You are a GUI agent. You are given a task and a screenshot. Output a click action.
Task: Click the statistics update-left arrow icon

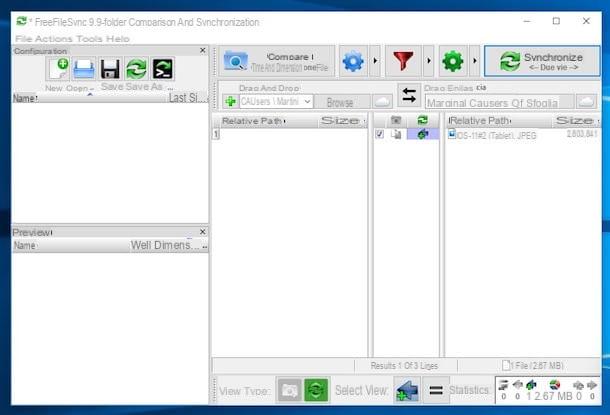pos(517,385)
